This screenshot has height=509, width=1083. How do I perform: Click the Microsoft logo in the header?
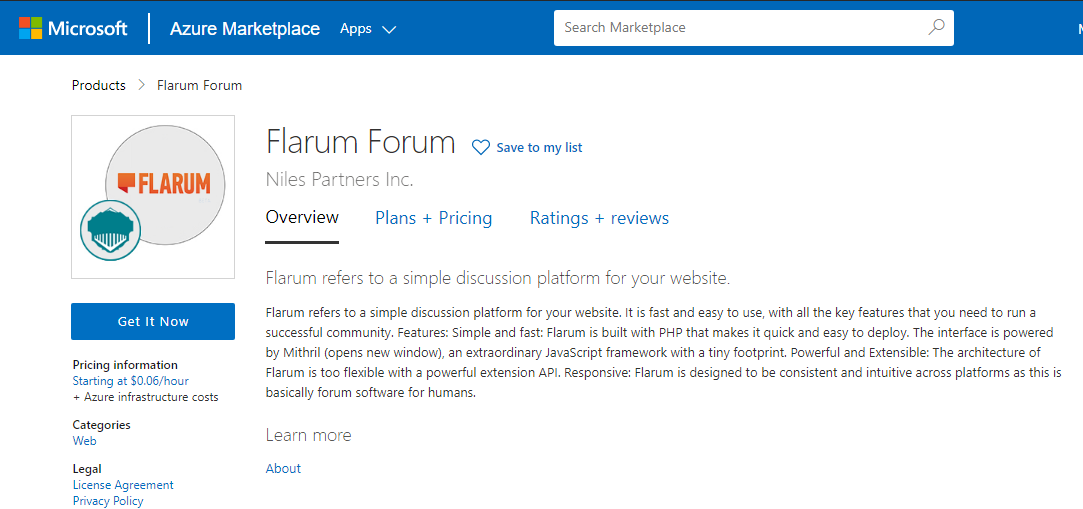pyautogui.click(x=73, y=28)
